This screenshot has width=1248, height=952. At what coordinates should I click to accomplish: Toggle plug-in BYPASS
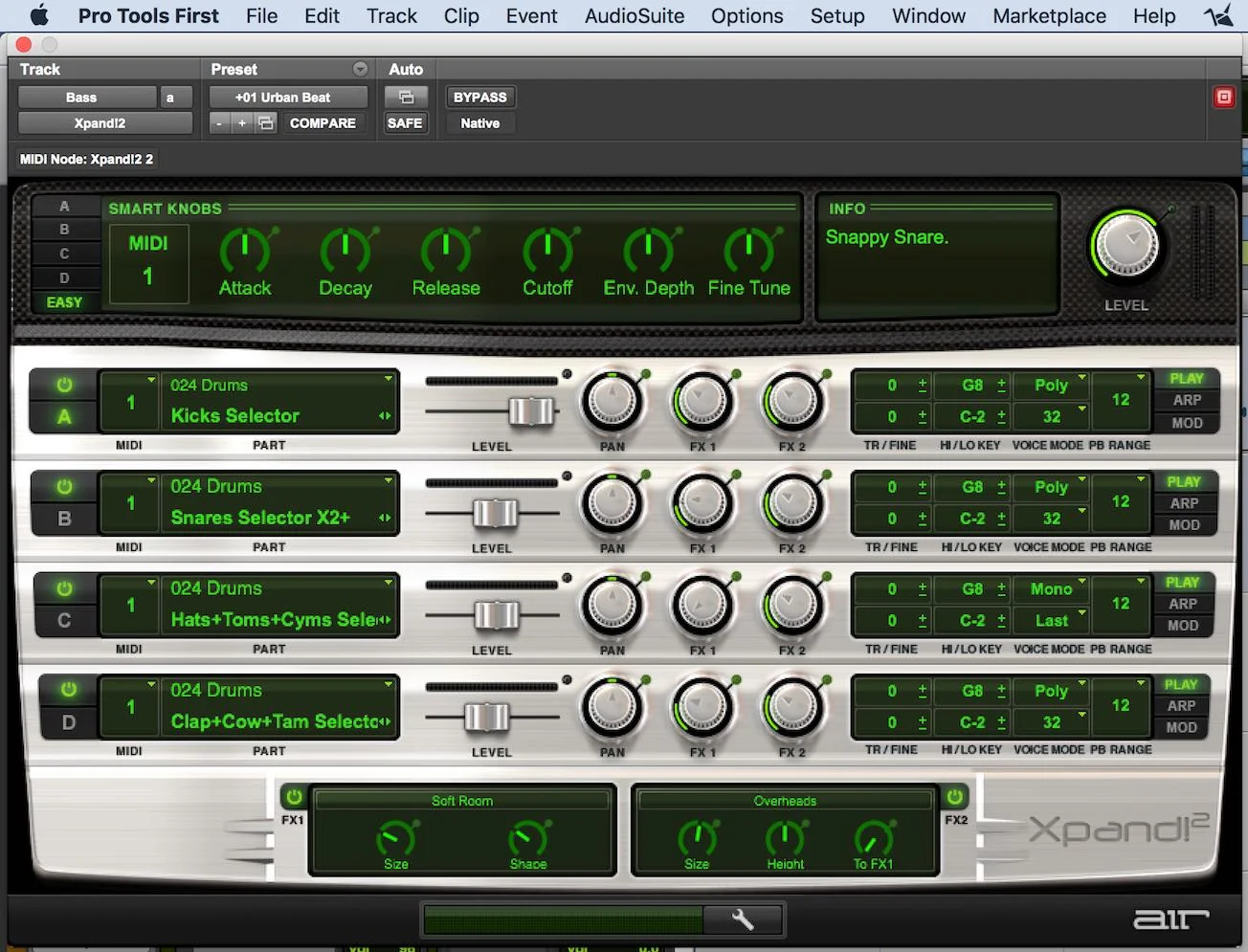480,98
